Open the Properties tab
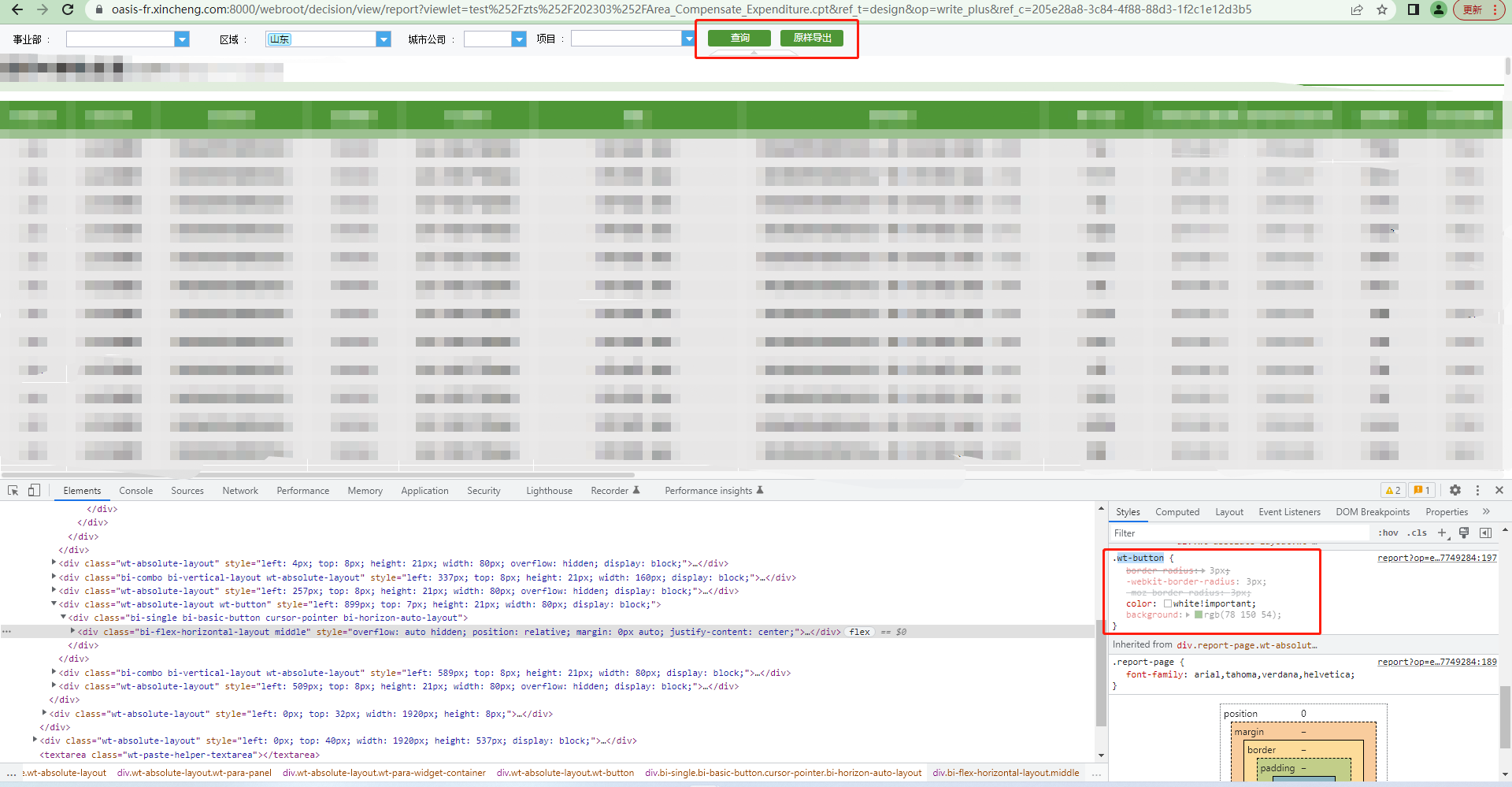Image resolution: width=1512 pixels, height=787 pixels. [1447, 512]
